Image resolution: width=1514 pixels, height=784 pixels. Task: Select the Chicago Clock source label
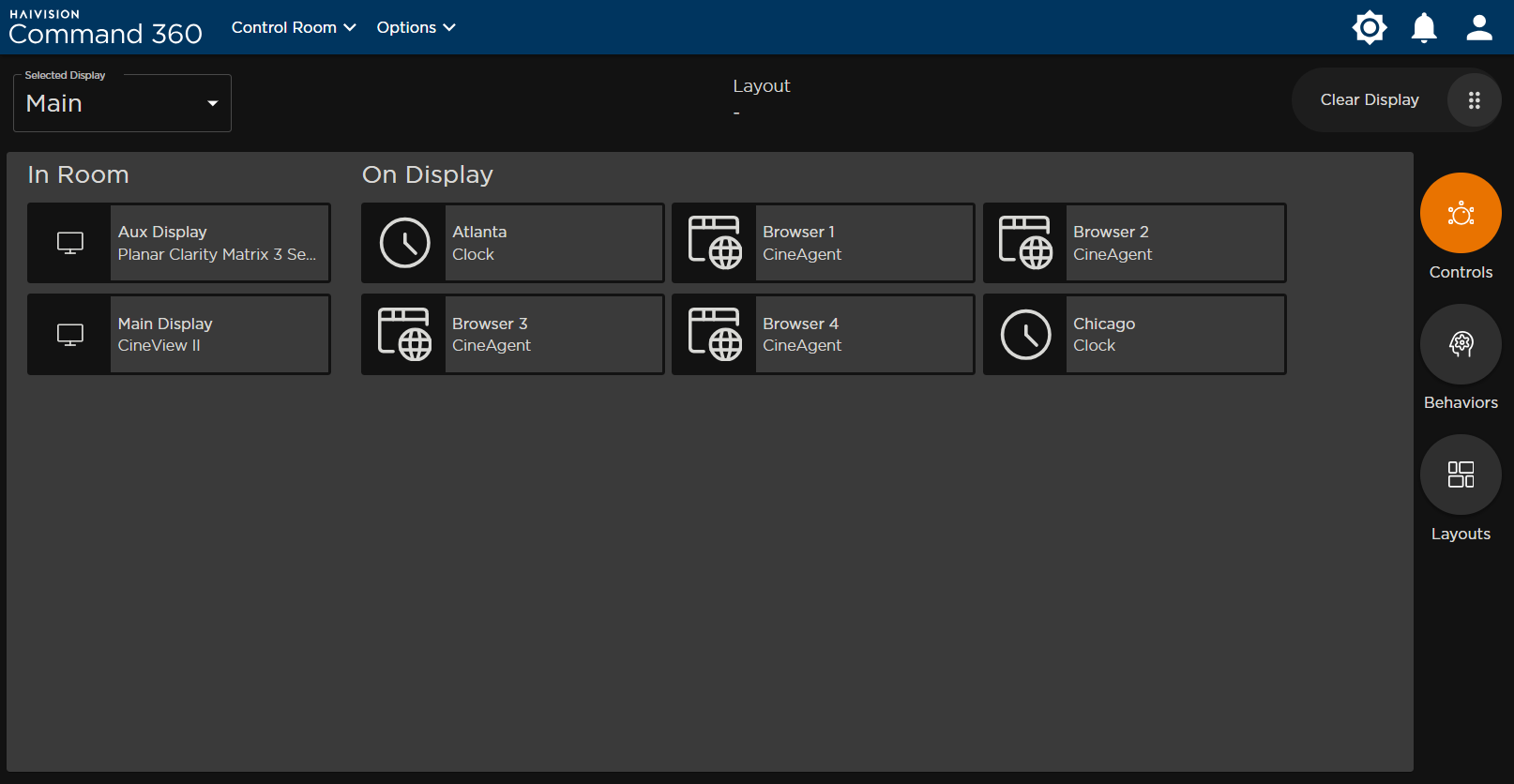click(x=1104, y=335)
